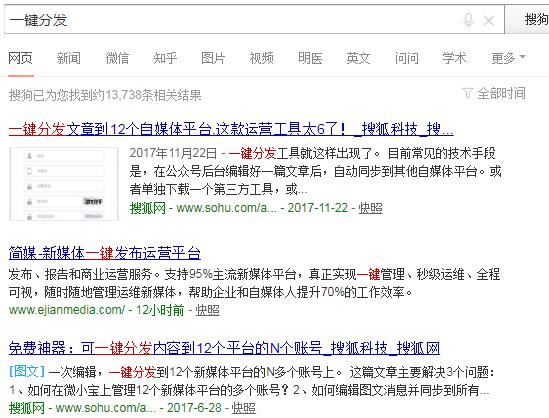549x418 pixels.
Task: Open the 明医 tab
Action: tap(310, 58)
